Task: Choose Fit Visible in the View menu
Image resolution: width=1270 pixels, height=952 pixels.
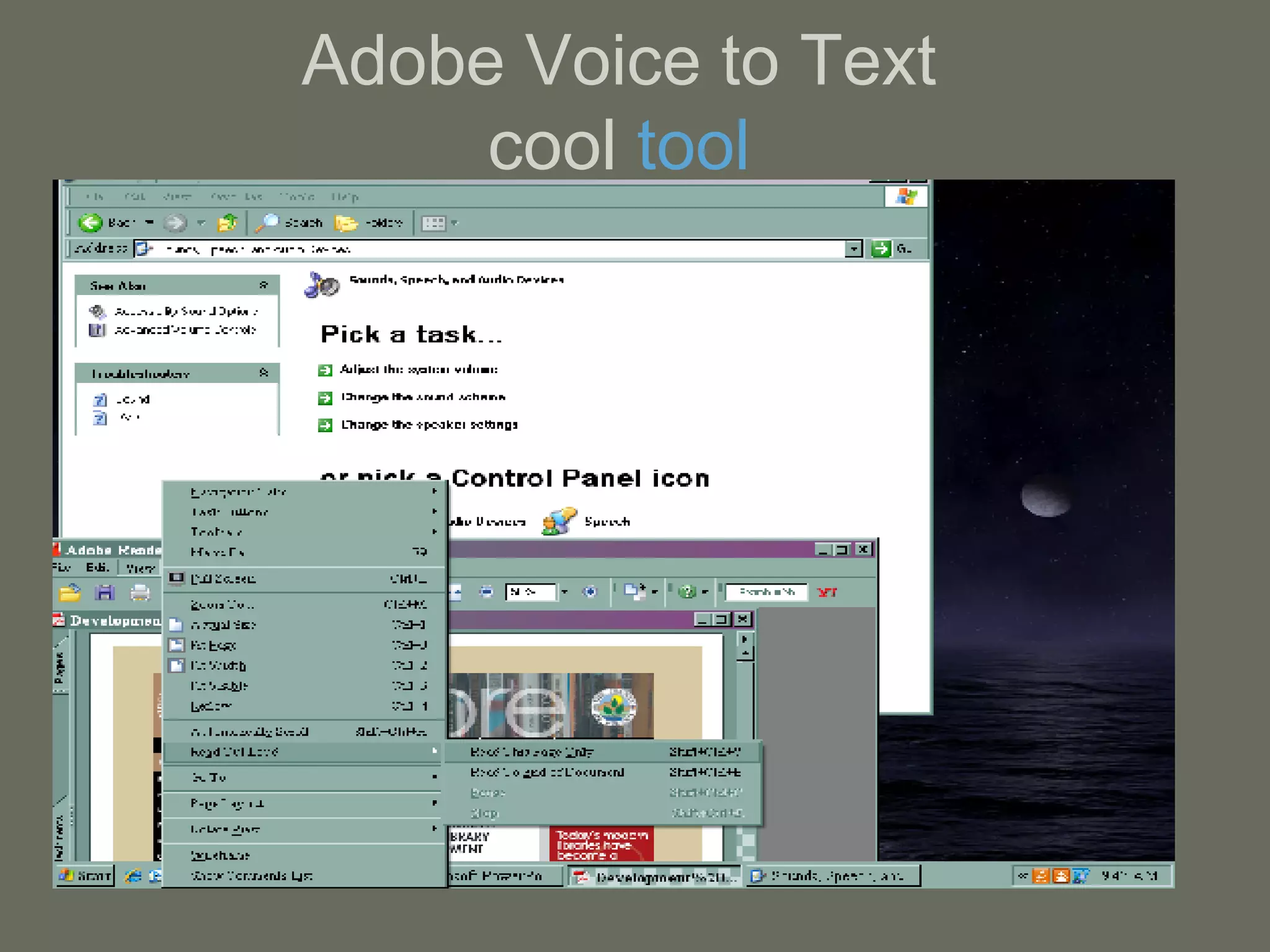Action: tap(304, 686)
